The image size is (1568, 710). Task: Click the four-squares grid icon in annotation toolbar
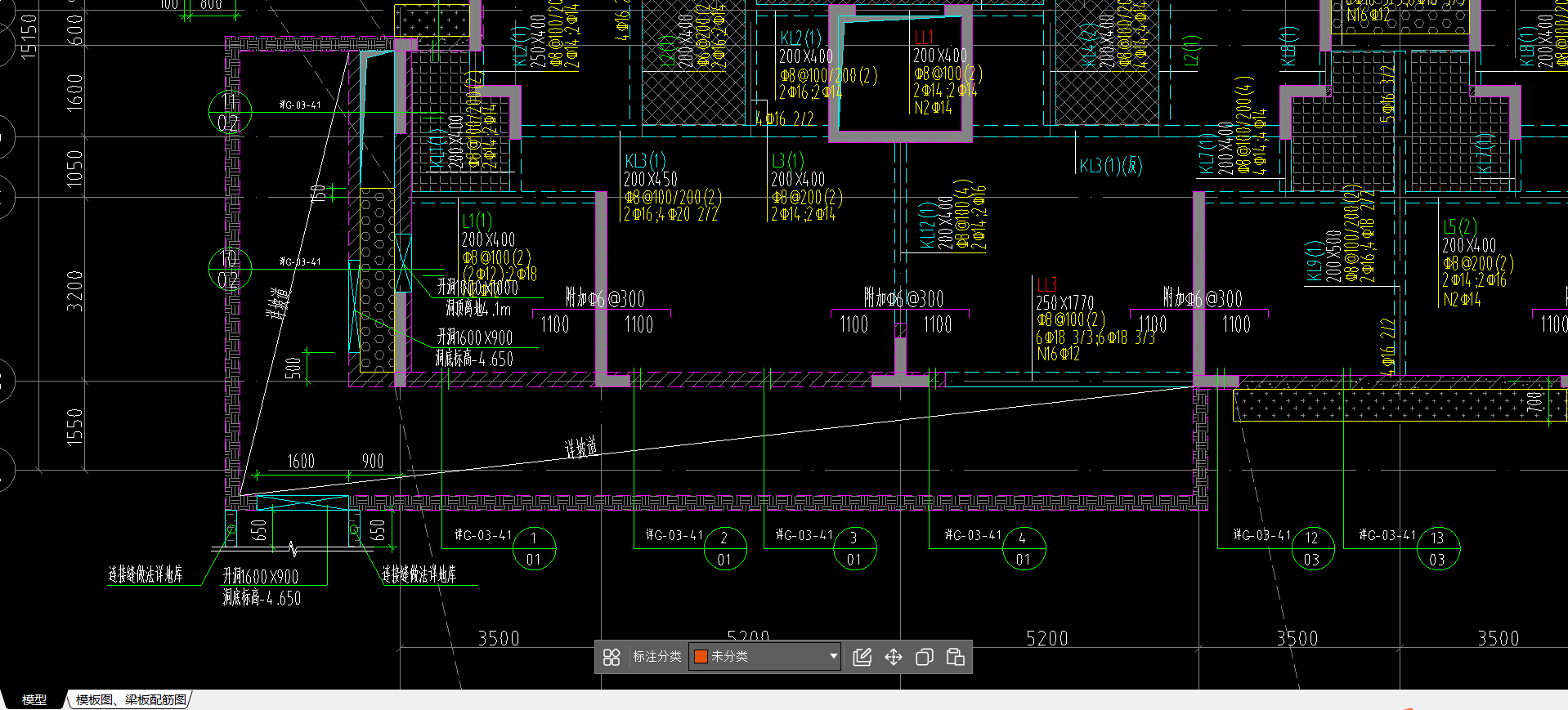pos(612,657)
